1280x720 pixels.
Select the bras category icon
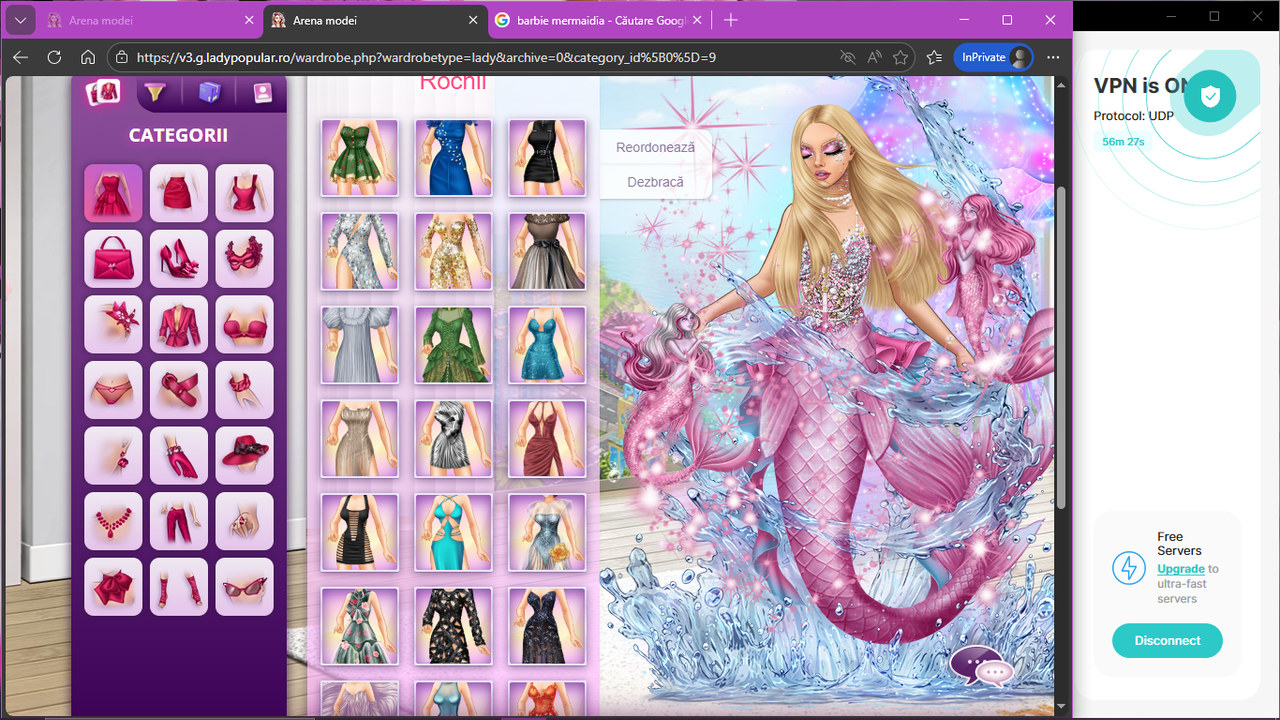244,324
